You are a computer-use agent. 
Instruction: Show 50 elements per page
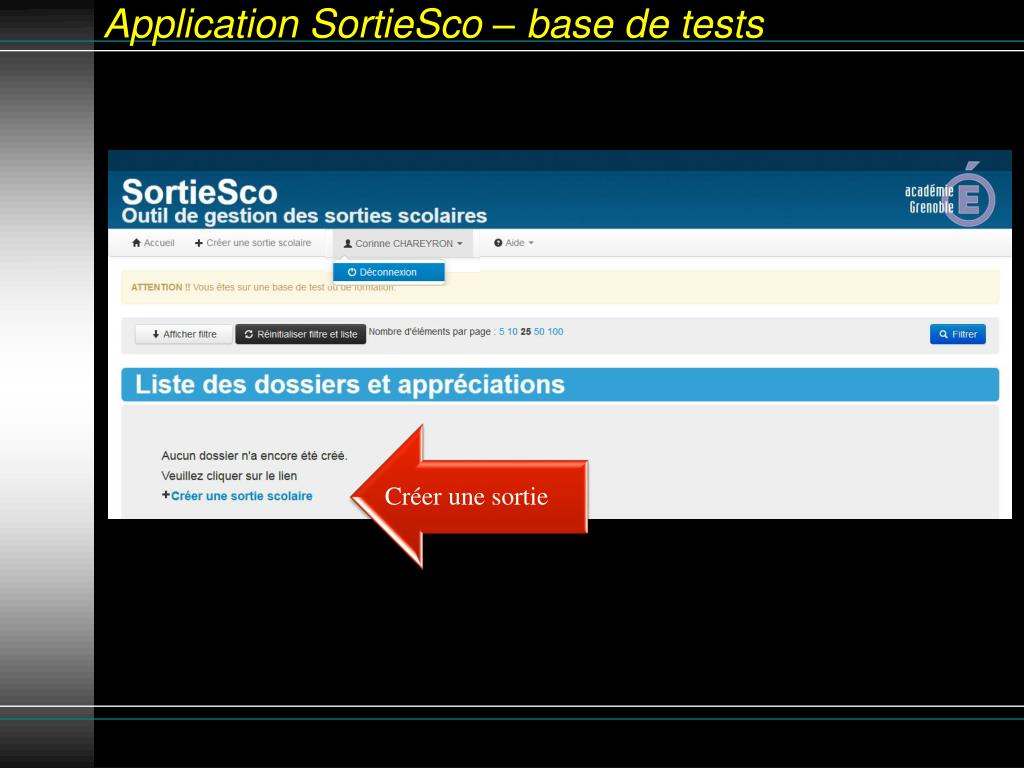(x=539, y=332)
